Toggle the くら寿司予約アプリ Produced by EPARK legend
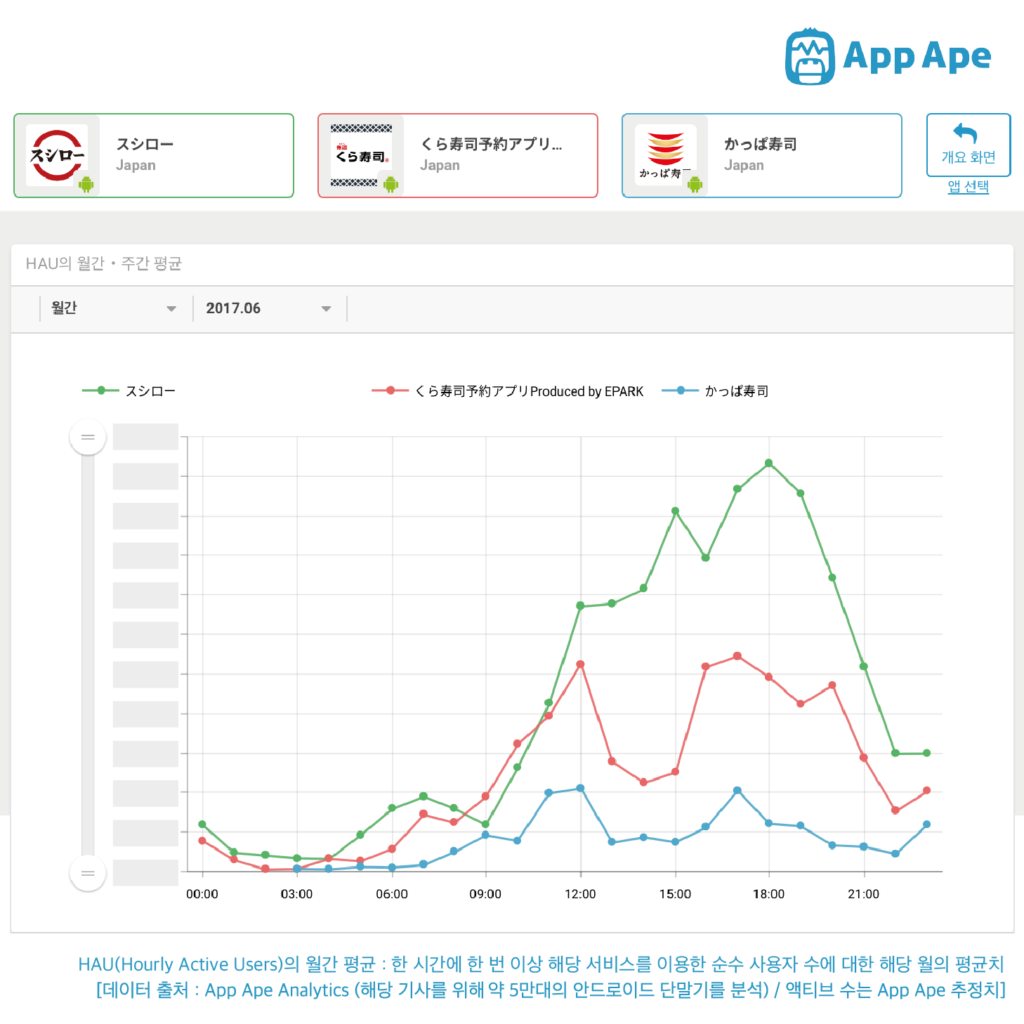 507,391
